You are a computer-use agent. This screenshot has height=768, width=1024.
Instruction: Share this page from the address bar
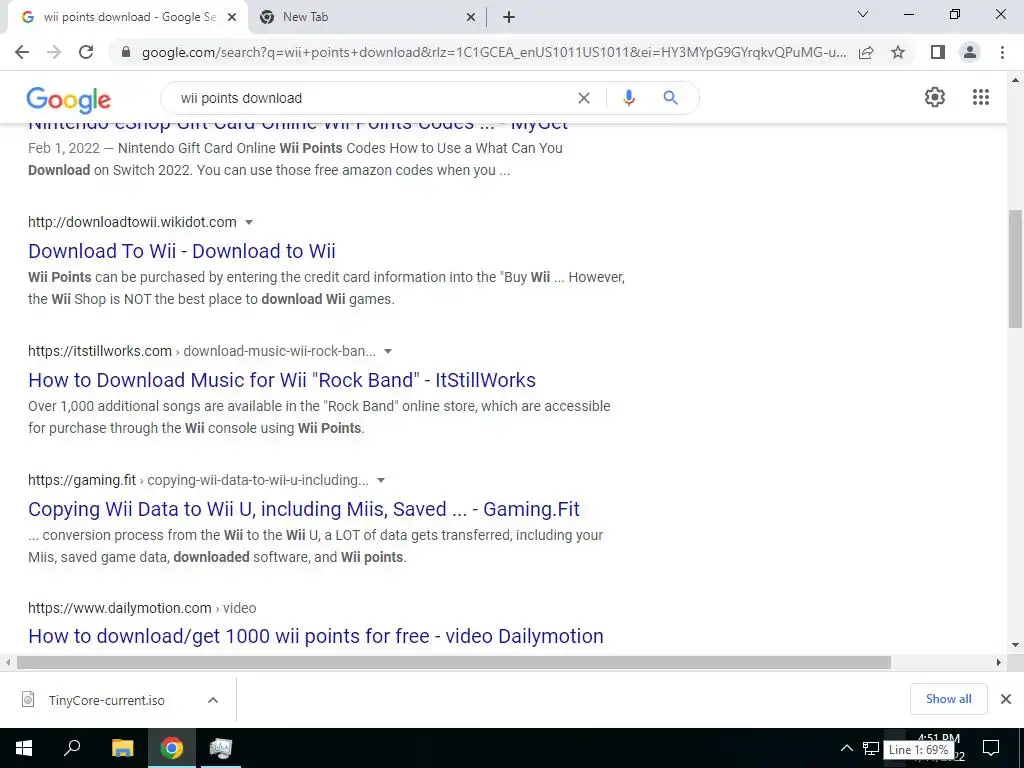pos(866,52)
